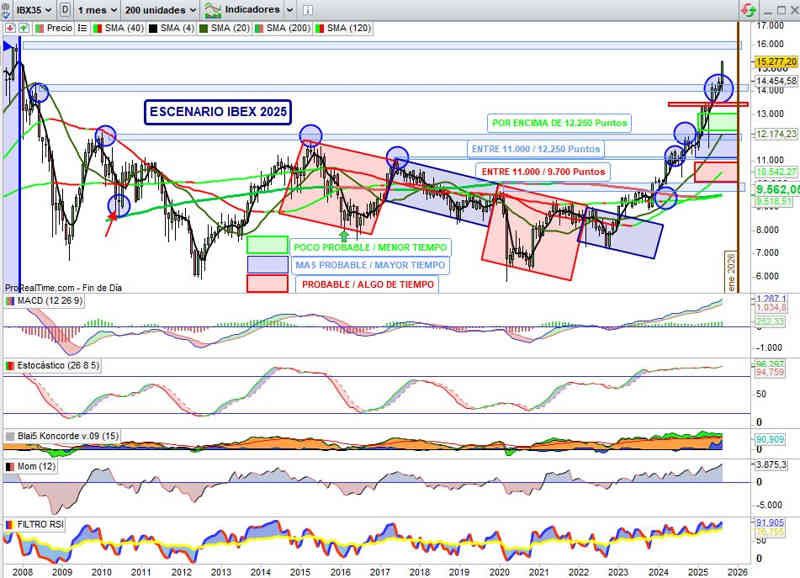This screenshot has width=800, height=578.
Task: Select the ENTRE 11.000 / 12.250 Puntos note
Action: (x=535, y=149)
